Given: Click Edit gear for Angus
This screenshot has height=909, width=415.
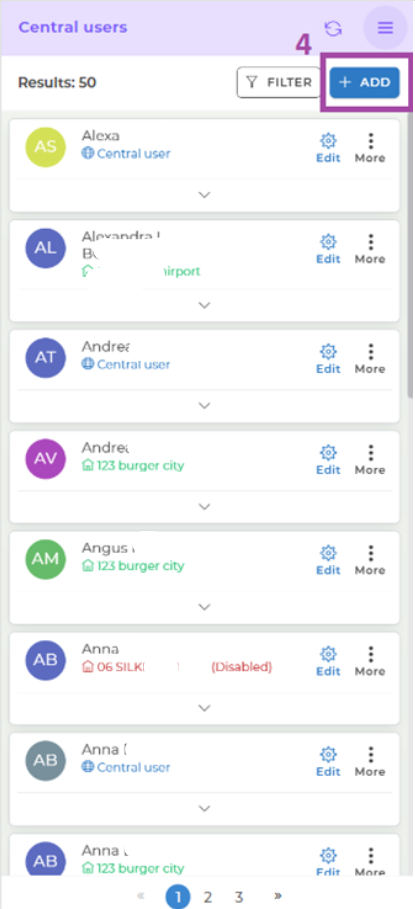Looking at the screenshot, I should click(x=328, y=560).
